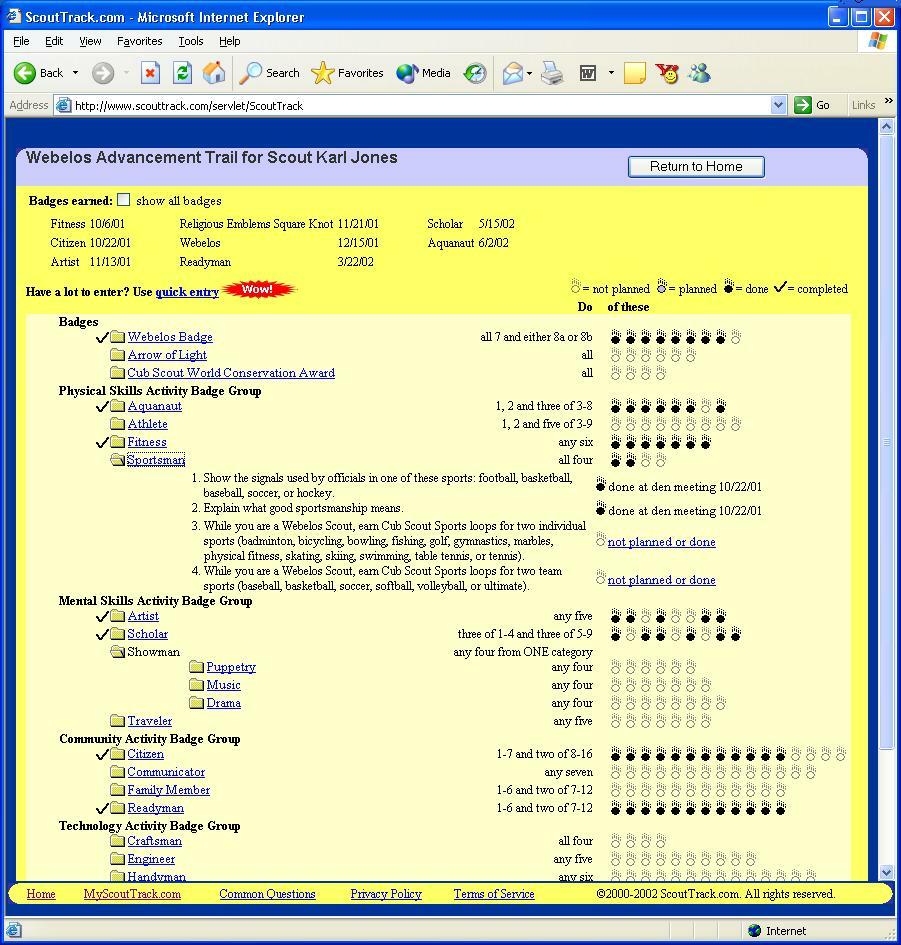The height and width of the screenshot is (945, 901).
Task: Expand the Family Member folder
Action: [x=118, y=790]
